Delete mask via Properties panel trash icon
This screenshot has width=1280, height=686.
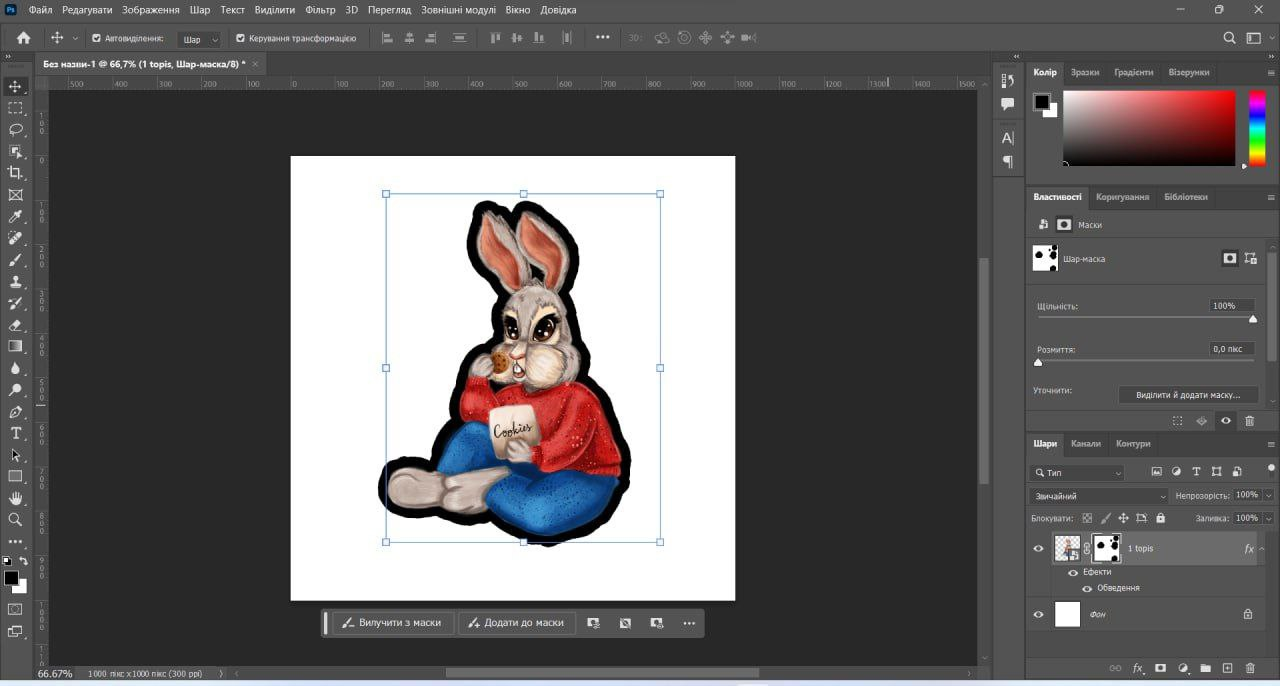tap(1250, 421)
